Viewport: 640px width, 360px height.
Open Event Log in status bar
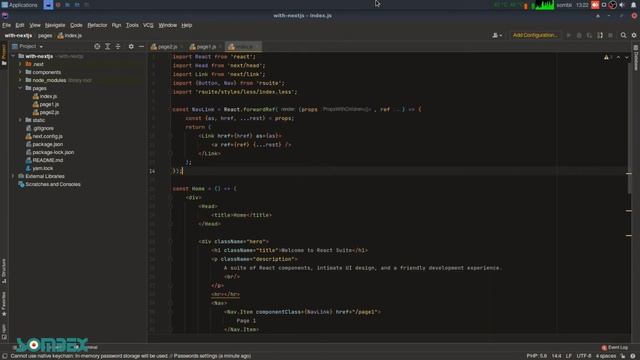(615, 348)
